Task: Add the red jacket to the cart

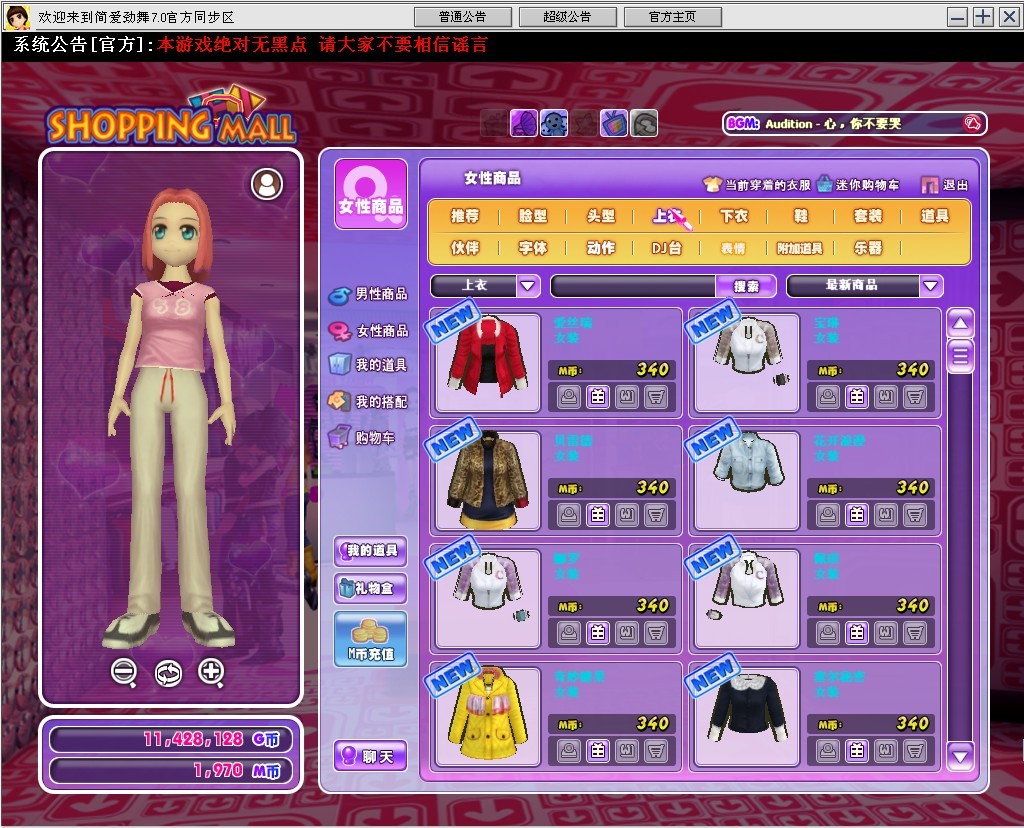Action: pos(656,397)
